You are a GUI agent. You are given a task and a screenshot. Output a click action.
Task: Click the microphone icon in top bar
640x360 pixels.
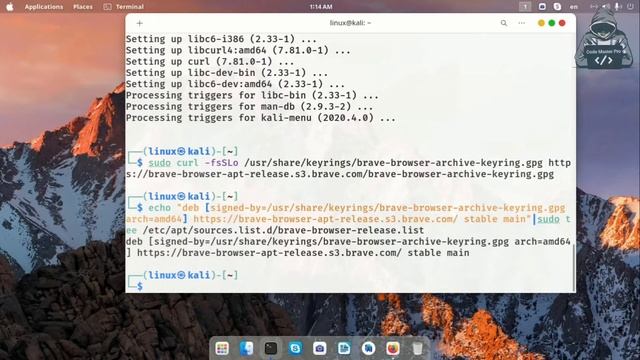click(618, 7)
